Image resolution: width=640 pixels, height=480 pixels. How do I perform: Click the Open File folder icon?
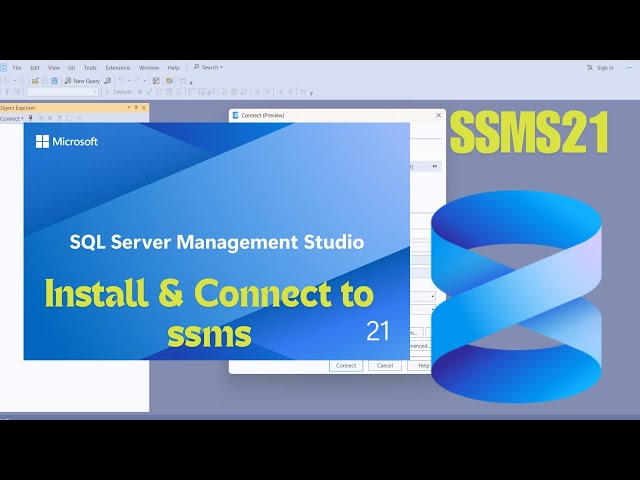(35, 81)
